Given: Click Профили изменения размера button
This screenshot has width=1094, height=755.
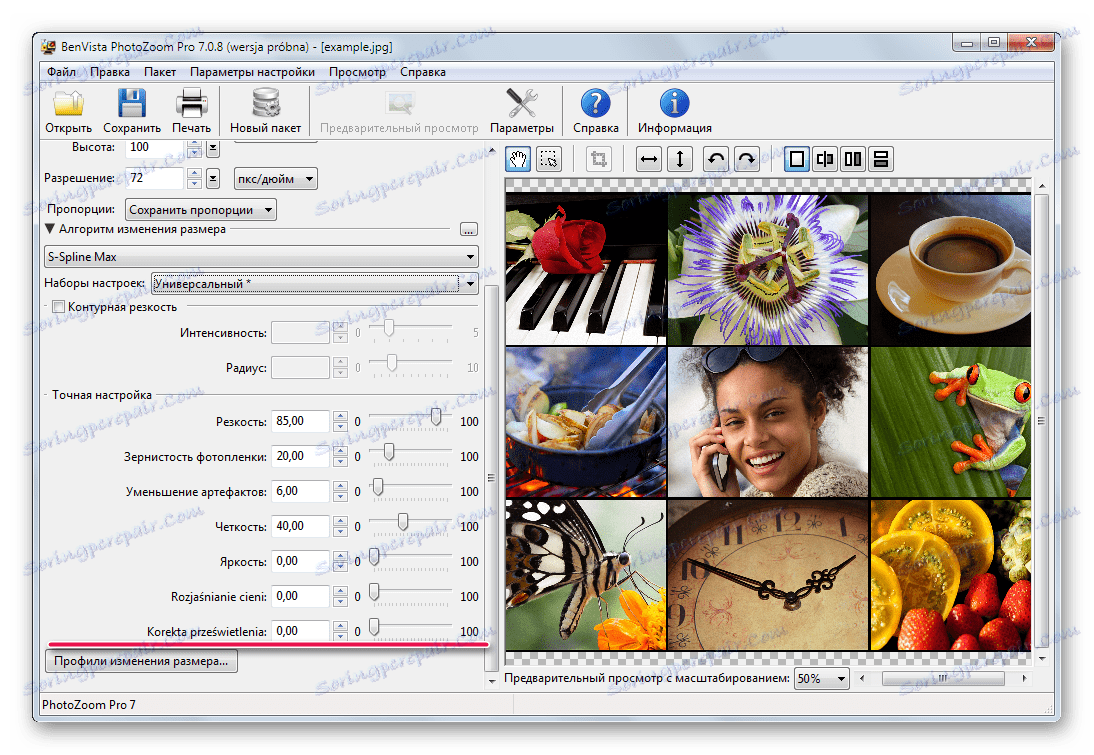Looking at the screenshot, I should [x=141, y=661].
